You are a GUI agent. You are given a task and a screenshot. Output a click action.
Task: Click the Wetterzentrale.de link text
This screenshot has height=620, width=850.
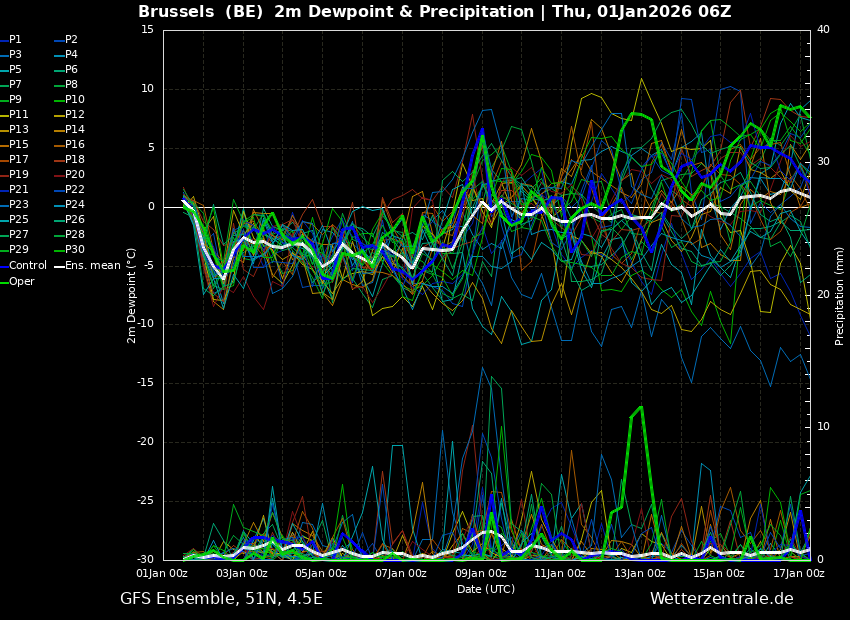click(x=722, y=599)
